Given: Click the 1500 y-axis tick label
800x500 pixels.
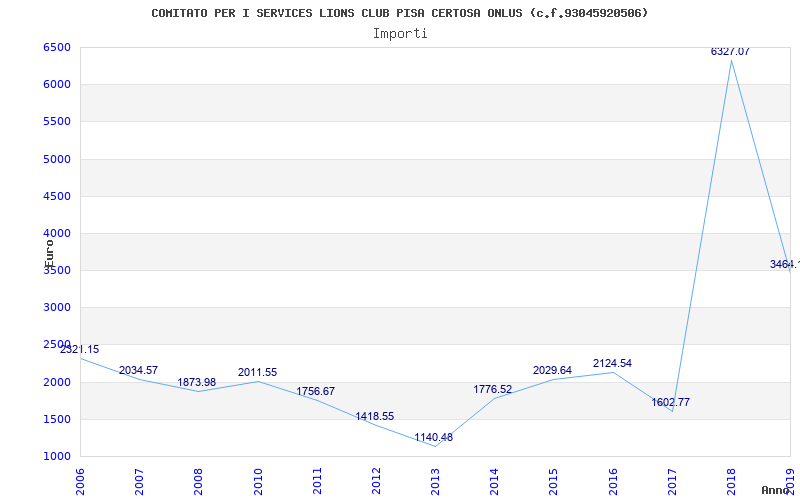Looking at the screenshot, I should pos(57,419).
